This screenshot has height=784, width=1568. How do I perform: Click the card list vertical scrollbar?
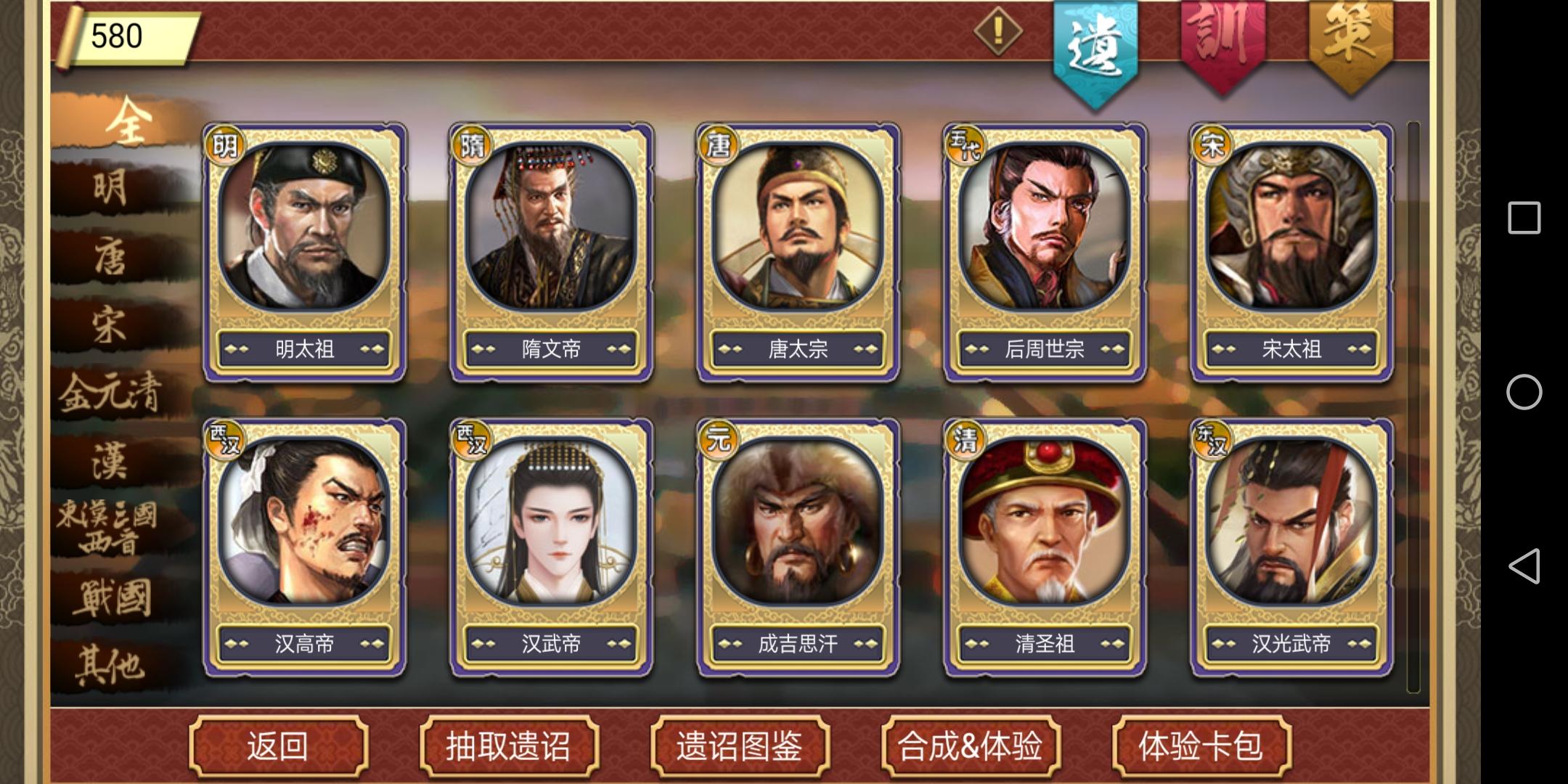1413,407
